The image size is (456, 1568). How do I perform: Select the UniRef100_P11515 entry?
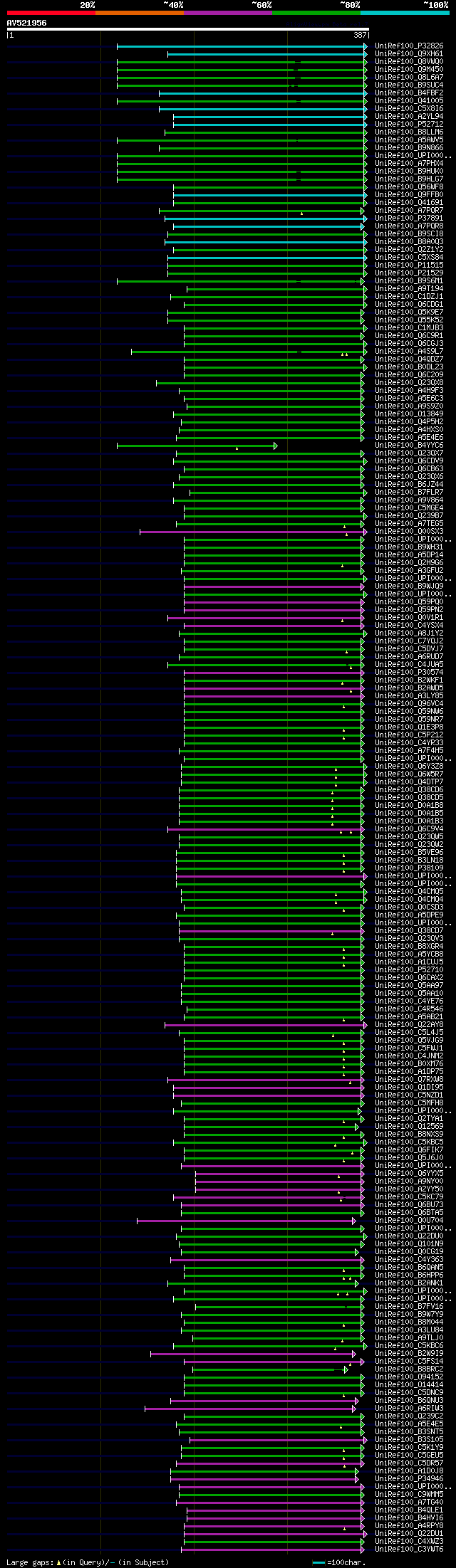409,265
